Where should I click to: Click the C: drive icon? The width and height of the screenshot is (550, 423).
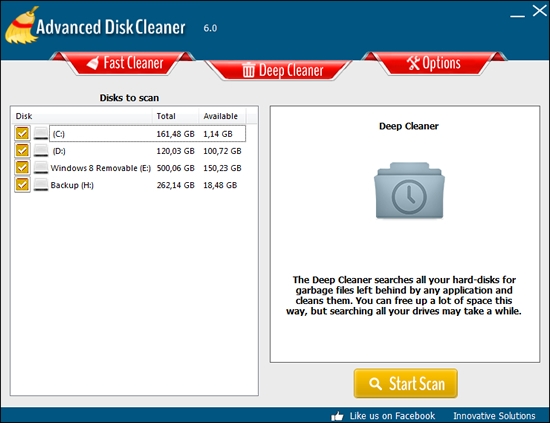tap(41, 134)
